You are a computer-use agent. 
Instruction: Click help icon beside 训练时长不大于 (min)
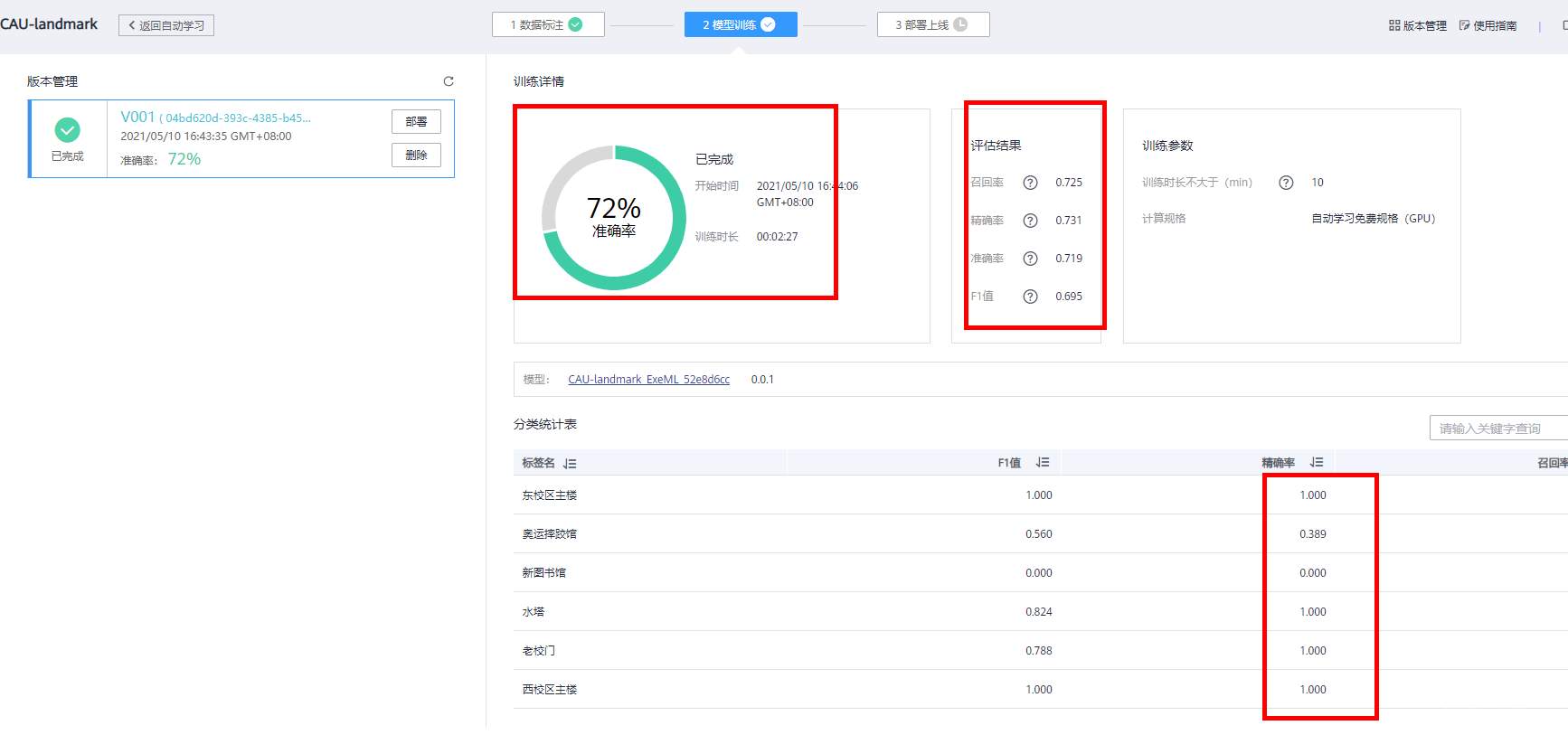click(1286, 183)
